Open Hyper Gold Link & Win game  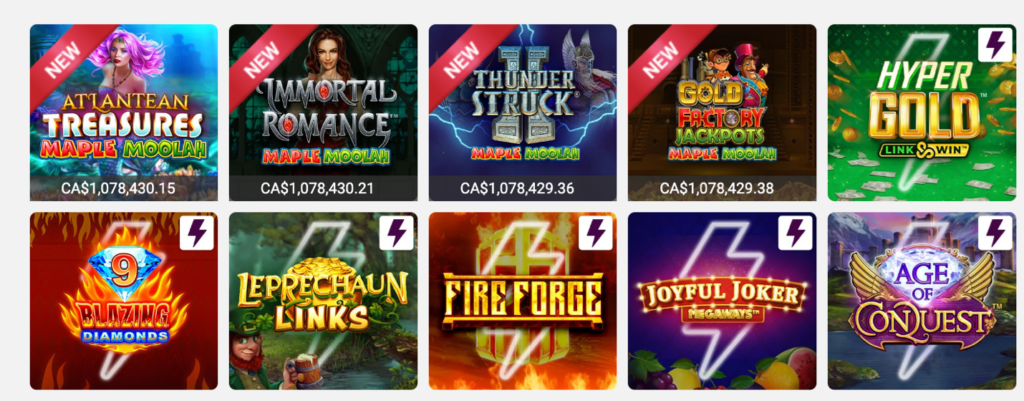(921, 112)
